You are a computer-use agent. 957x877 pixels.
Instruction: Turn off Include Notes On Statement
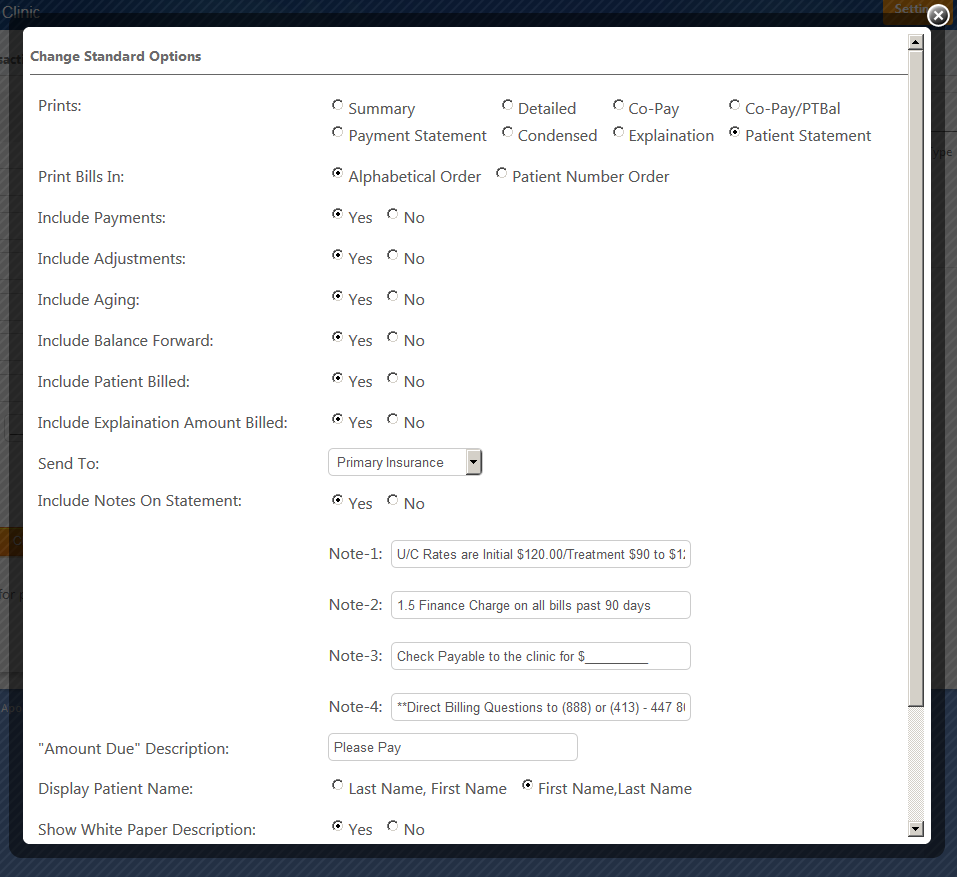click(x=393, y=501)
